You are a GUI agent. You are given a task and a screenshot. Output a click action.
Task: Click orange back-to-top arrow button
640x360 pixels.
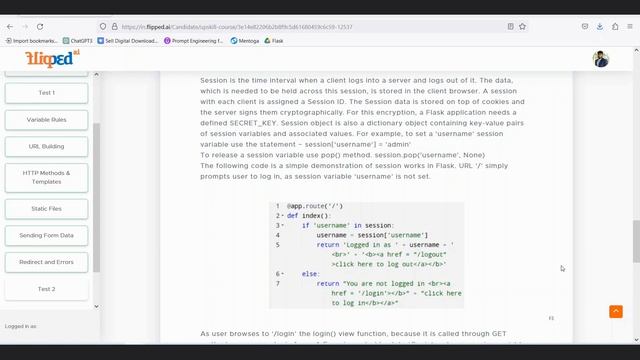coord(616,311)
